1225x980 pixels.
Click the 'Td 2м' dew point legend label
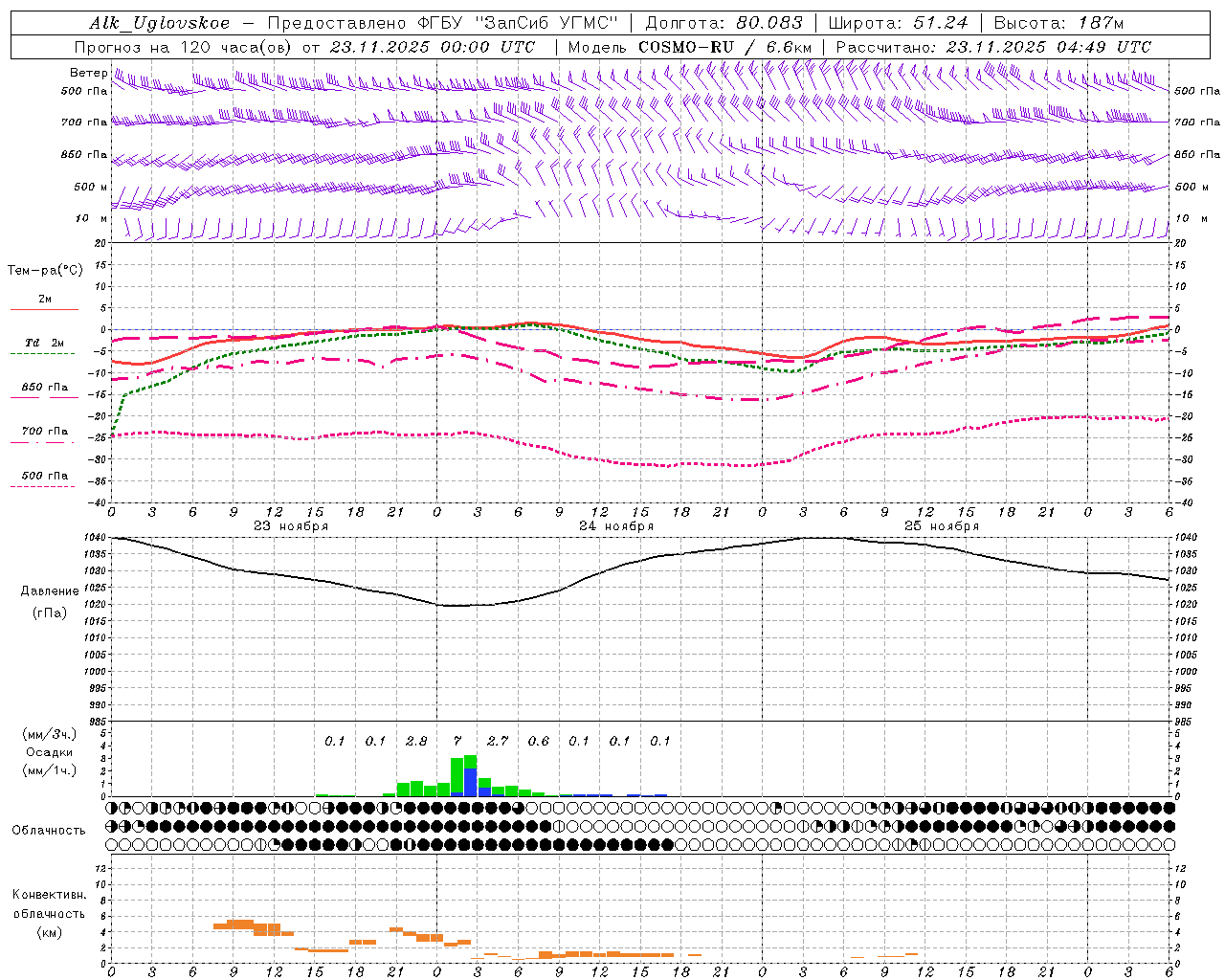pyautogui.click(x=45, y=343)
